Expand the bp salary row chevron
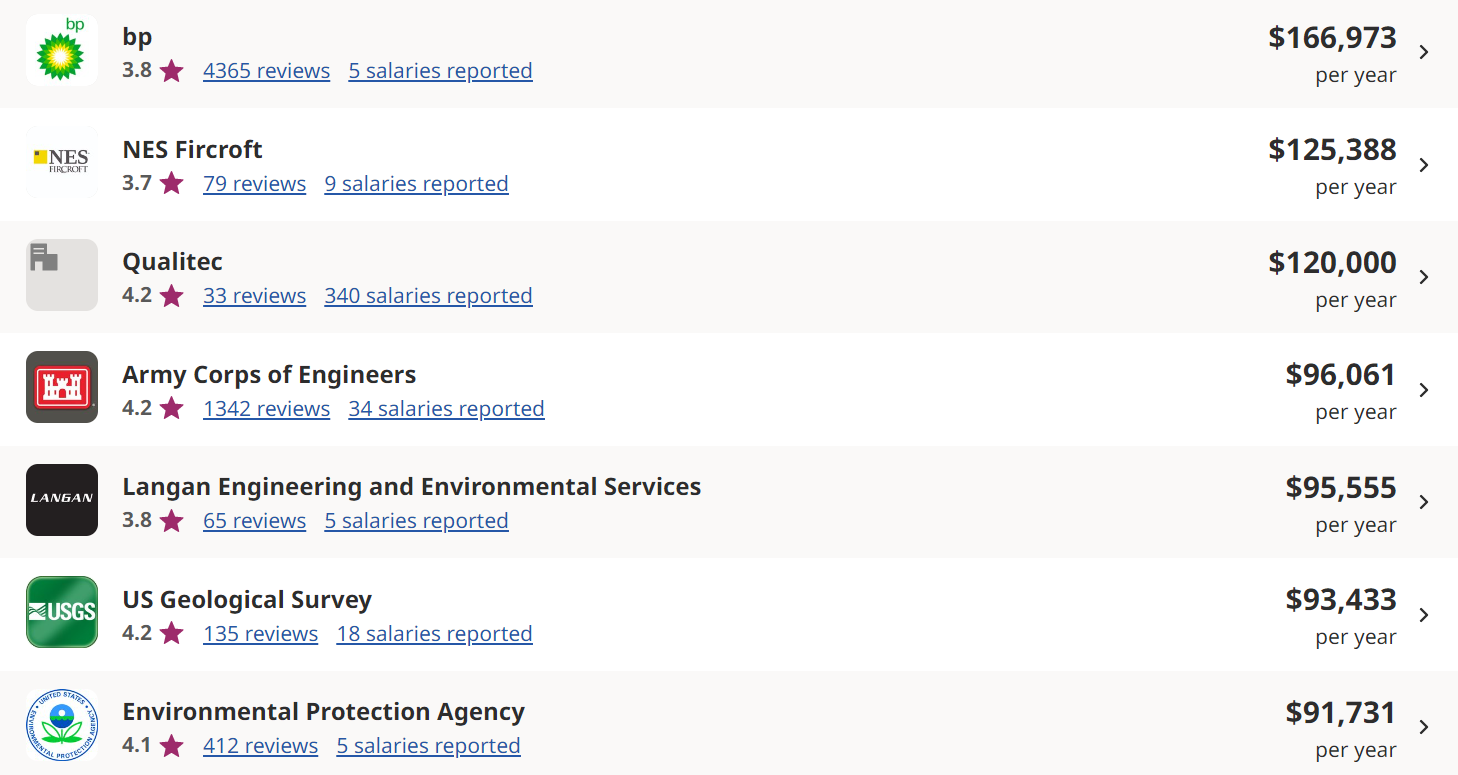 pyautogui.click(x=1424, y=53)
